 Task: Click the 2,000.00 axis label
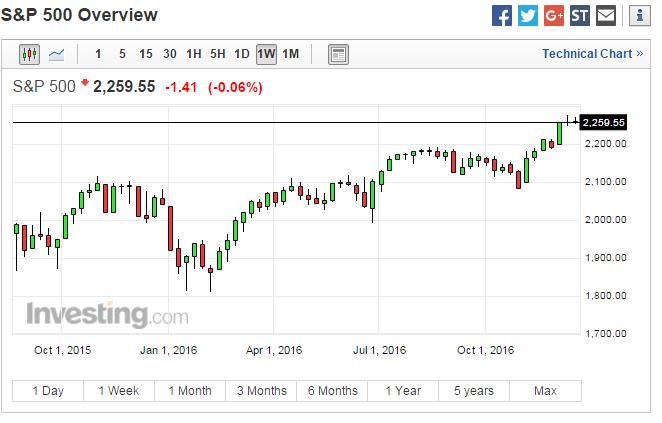pyautogui.click(x=605, y=220)
